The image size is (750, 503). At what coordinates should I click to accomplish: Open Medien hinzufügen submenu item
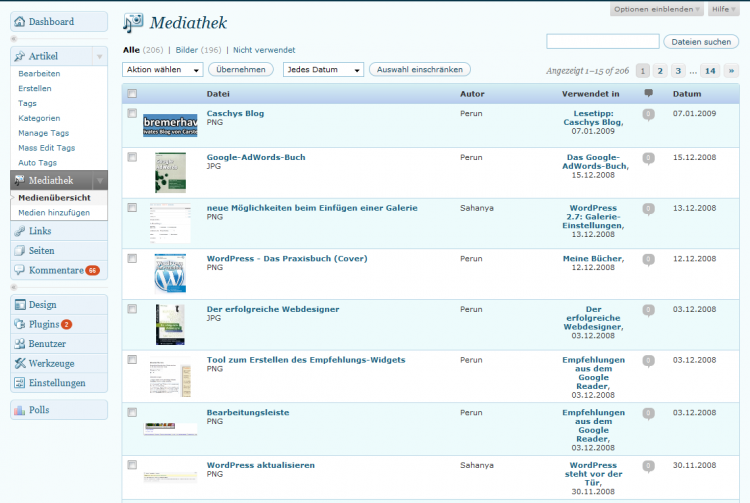point(54,212)
